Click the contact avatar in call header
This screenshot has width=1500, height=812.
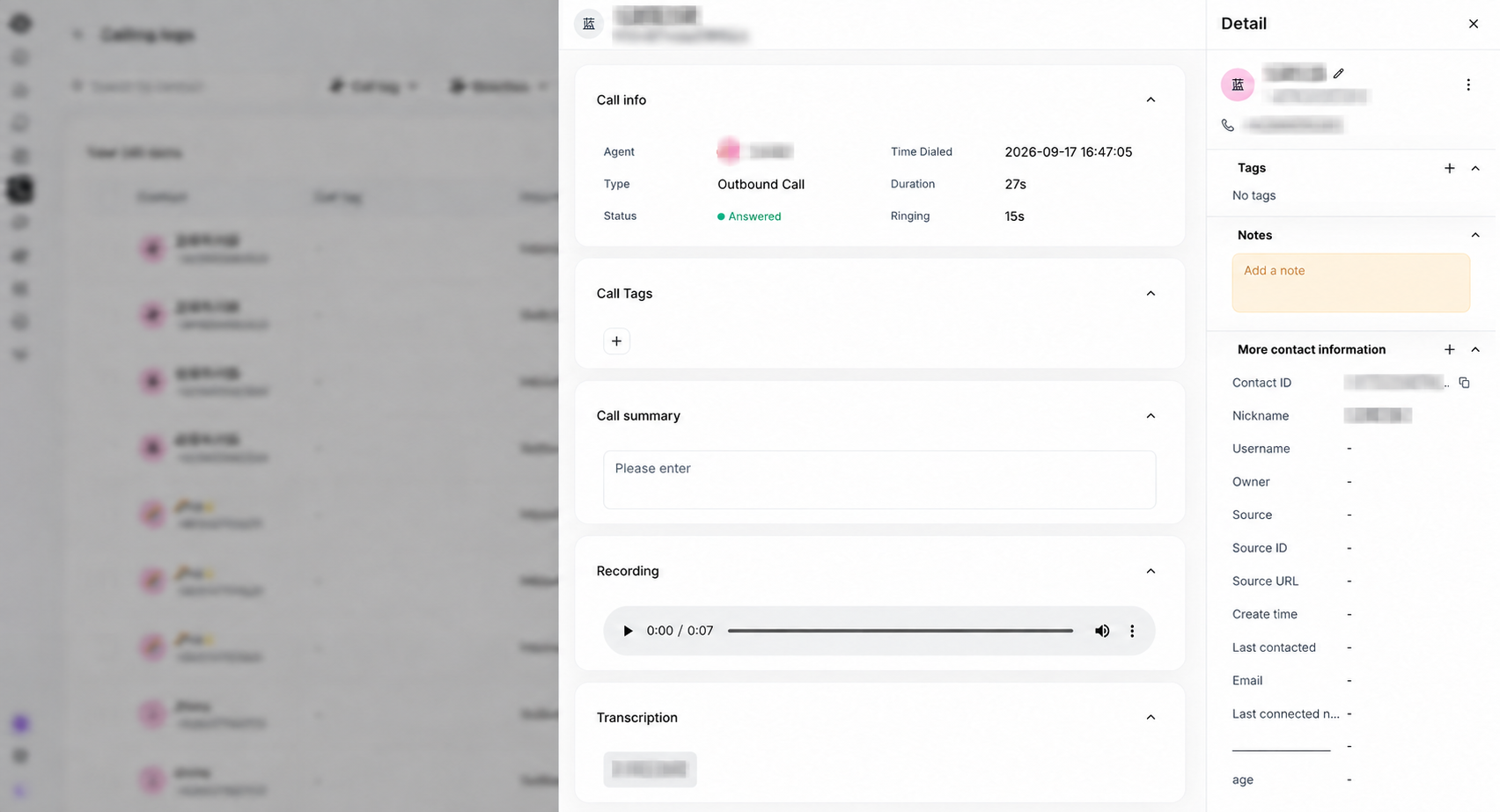[589, 24]
